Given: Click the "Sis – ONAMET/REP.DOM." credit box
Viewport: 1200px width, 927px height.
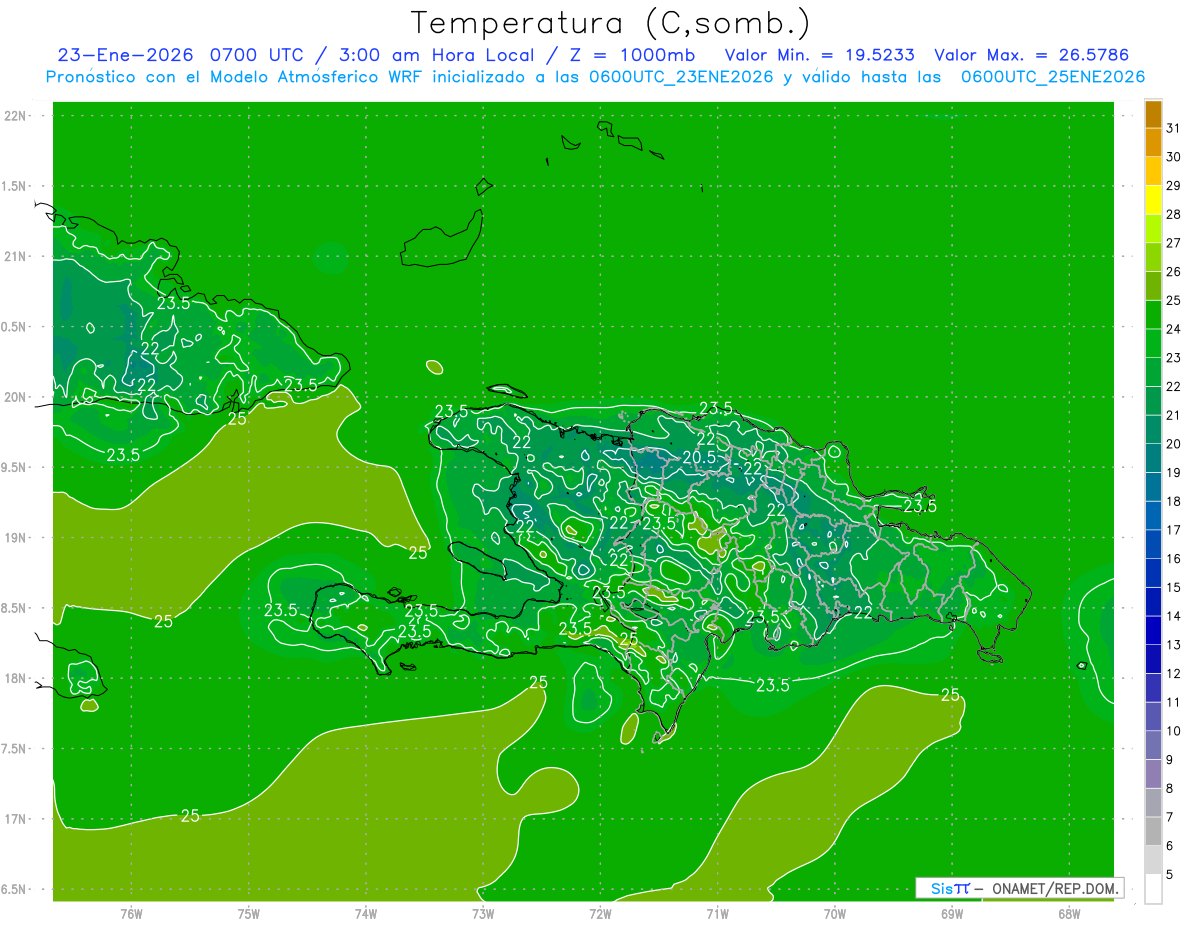Looking at the screenshot, I should click(1019, 888).
